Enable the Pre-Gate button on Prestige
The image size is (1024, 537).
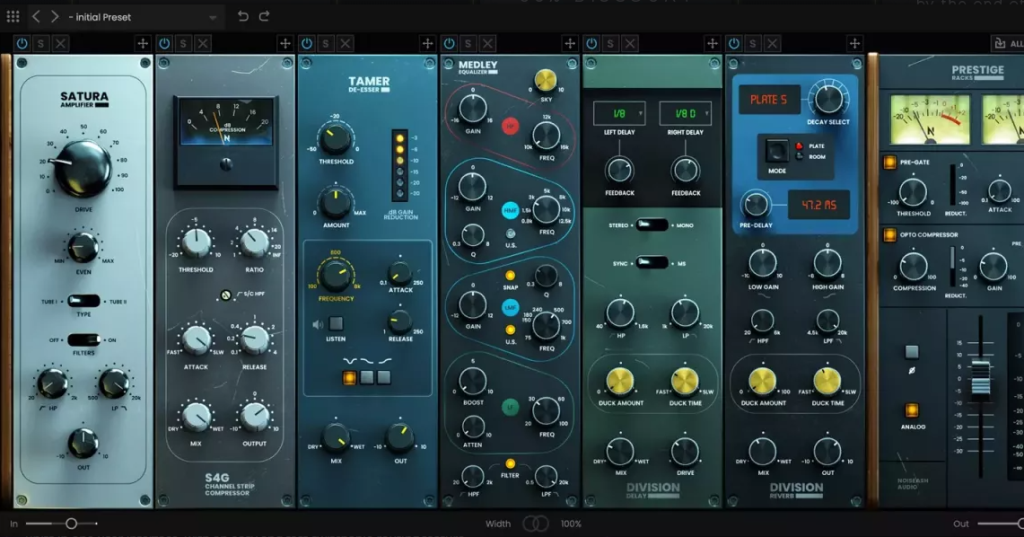pos(889,162)
